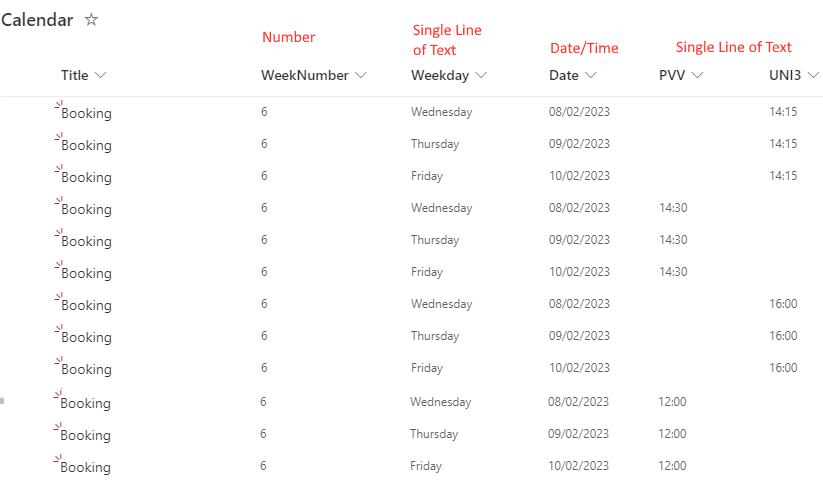This screenshot has width=823, height=482.
Task: Open Friday Booking with PVV 14:30
Action: (x=86, y=273)
